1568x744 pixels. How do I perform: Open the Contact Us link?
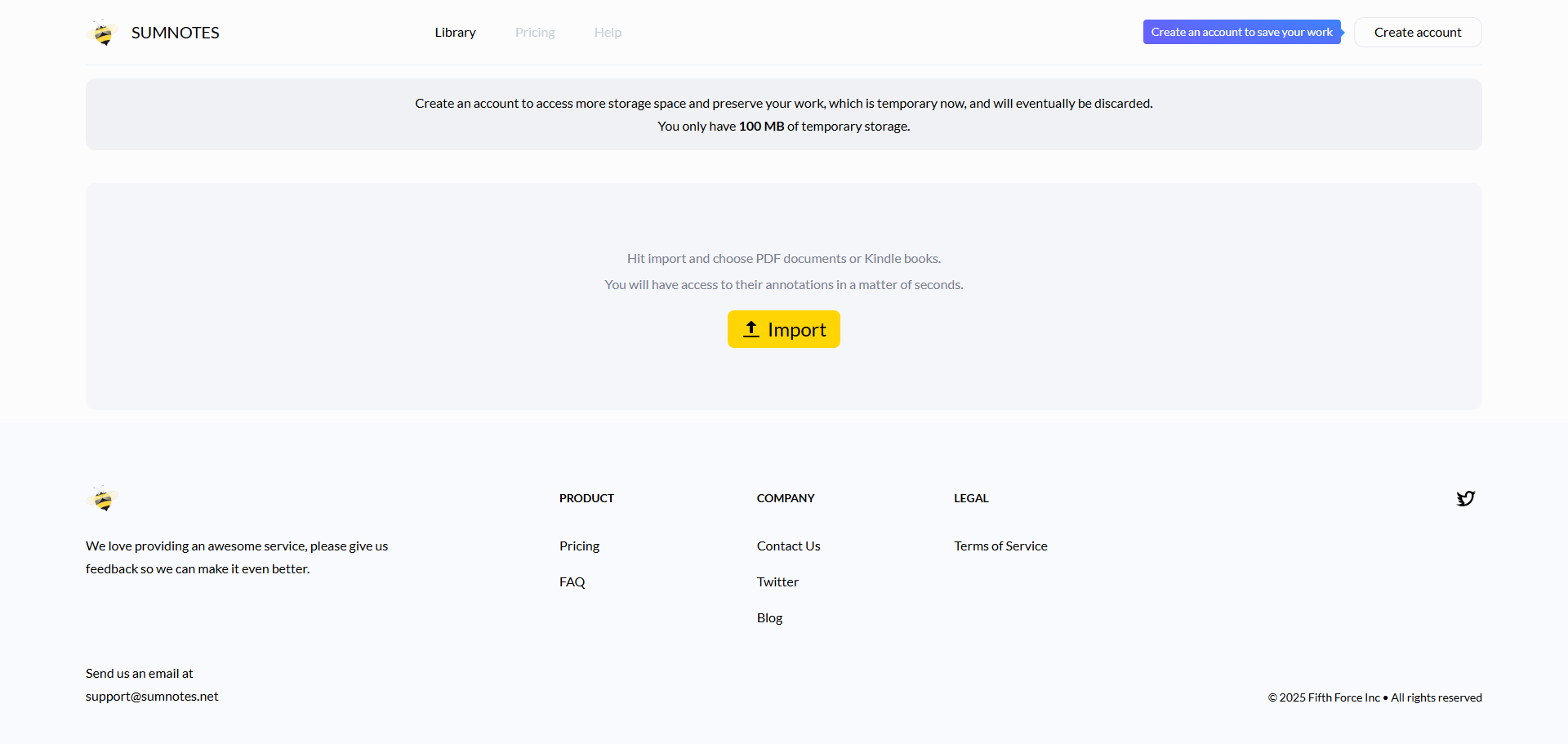tap(788, 546)
